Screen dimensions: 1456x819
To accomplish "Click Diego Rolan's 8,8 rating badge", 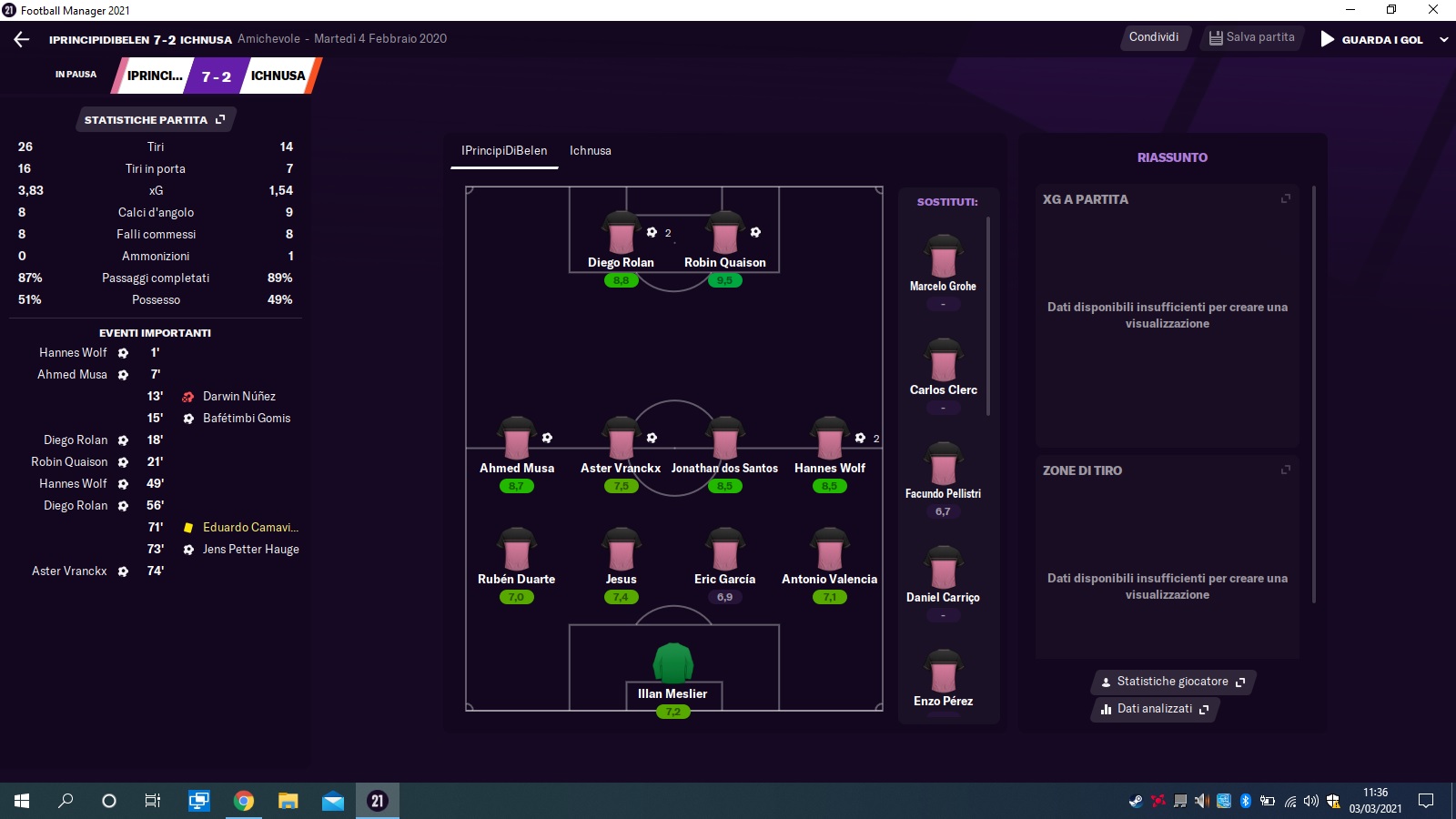I will tap(622, 280).
